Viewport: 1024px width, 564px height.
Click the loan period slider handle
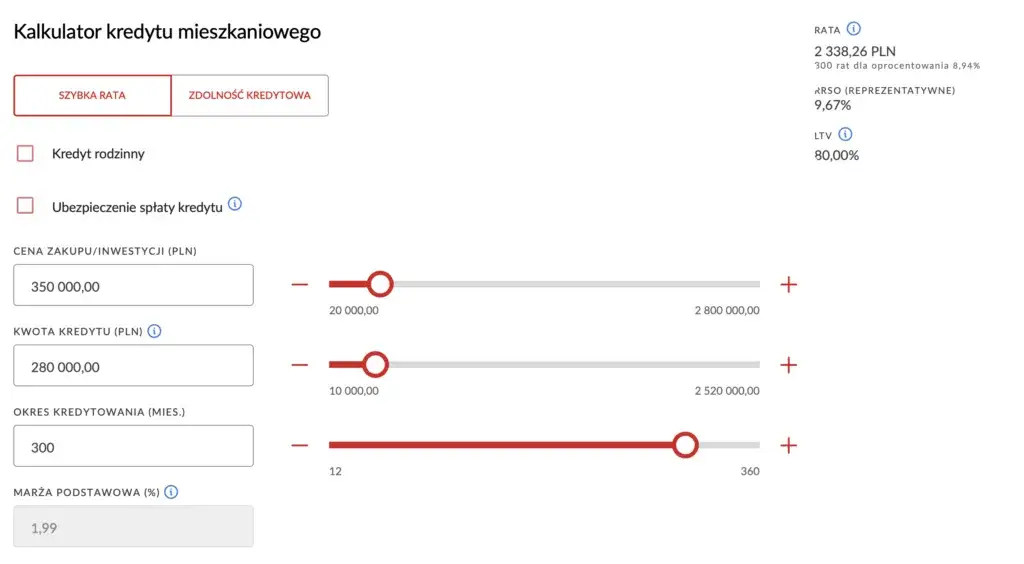click(x=685, y=445)
